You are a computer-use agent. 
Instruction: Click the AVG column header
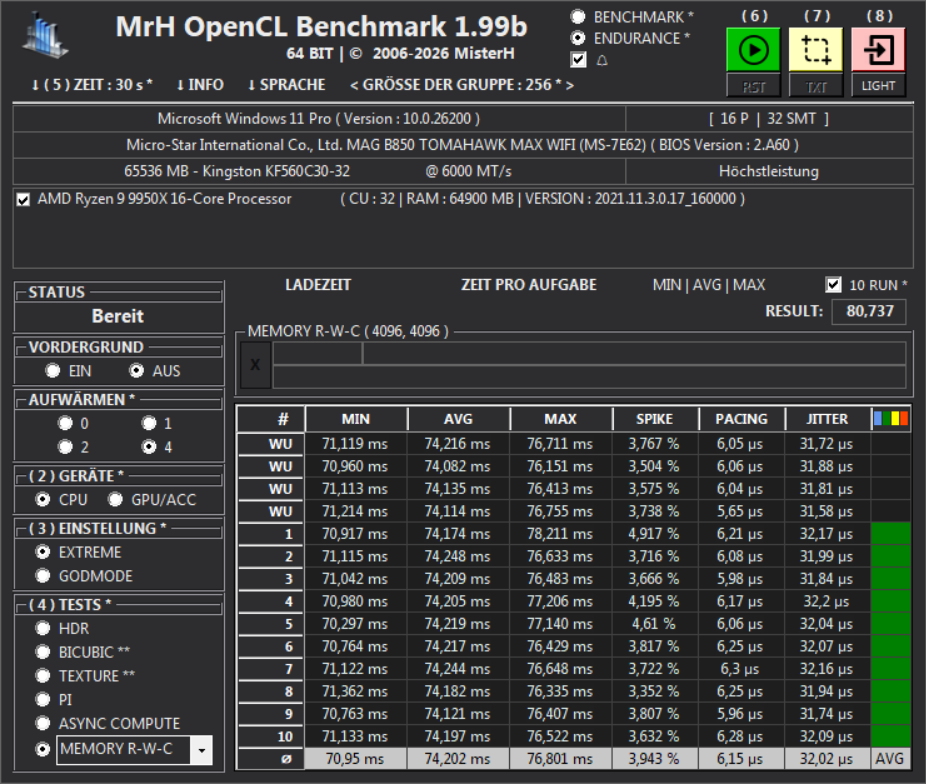click(458, 419)
